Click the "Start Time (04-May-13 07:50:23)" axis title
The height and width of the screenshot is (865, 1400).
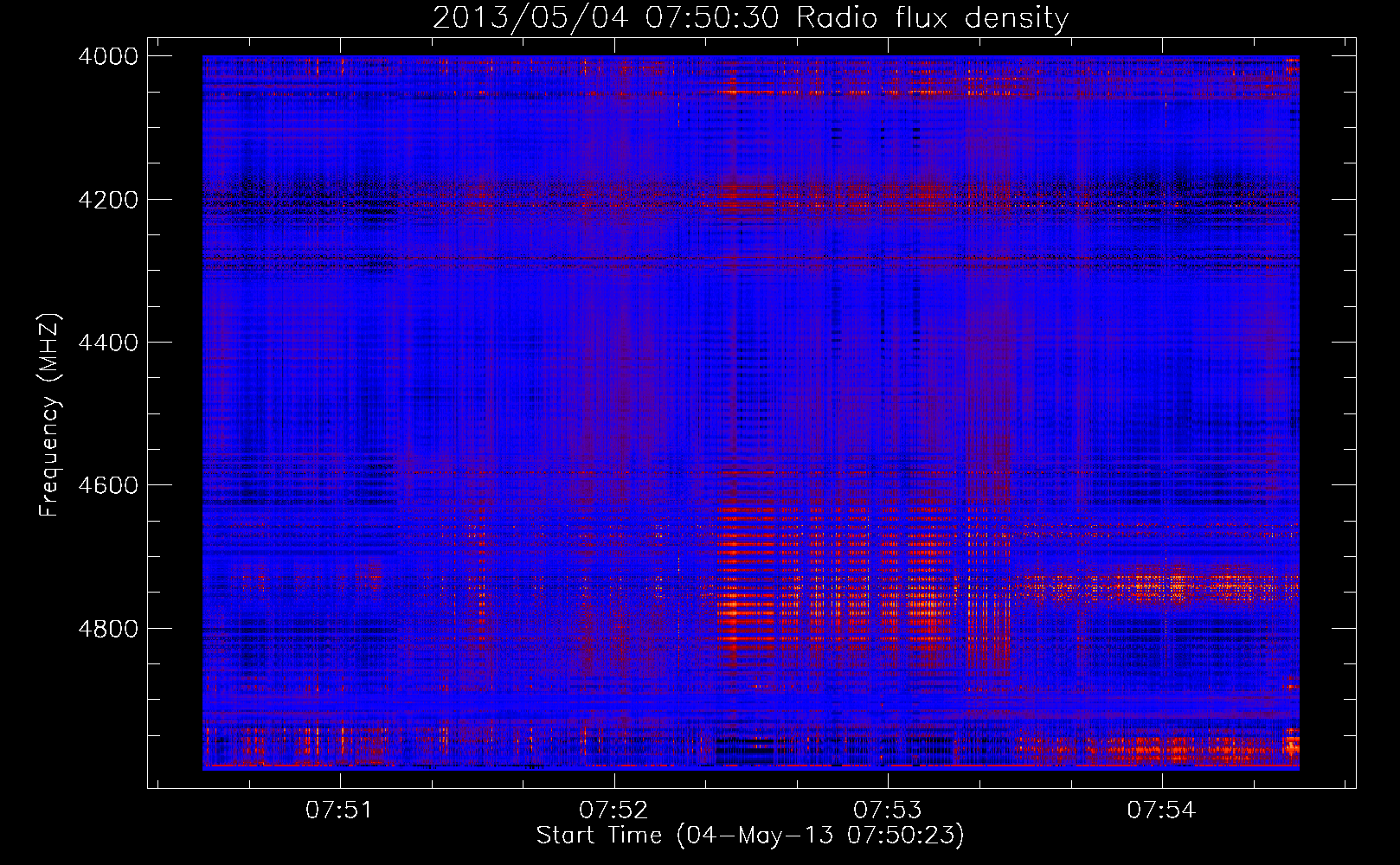pos(750,836)
